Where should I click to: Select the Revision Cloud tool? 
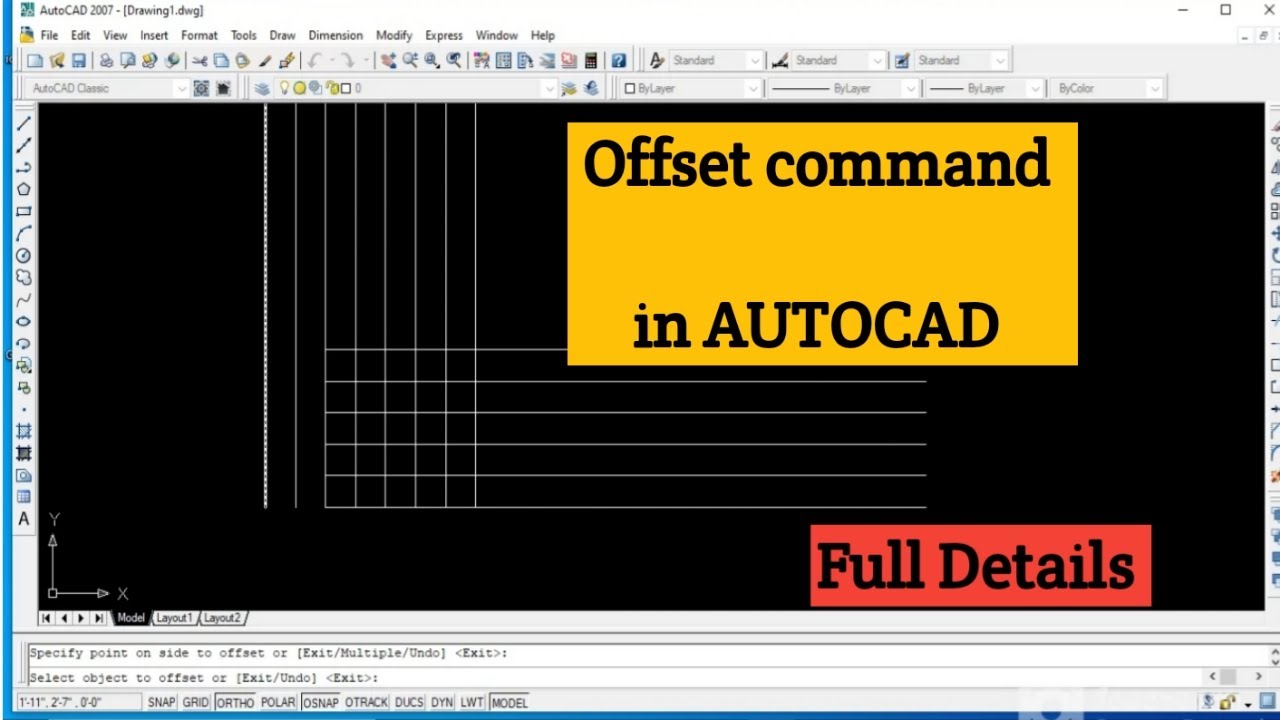24,277
